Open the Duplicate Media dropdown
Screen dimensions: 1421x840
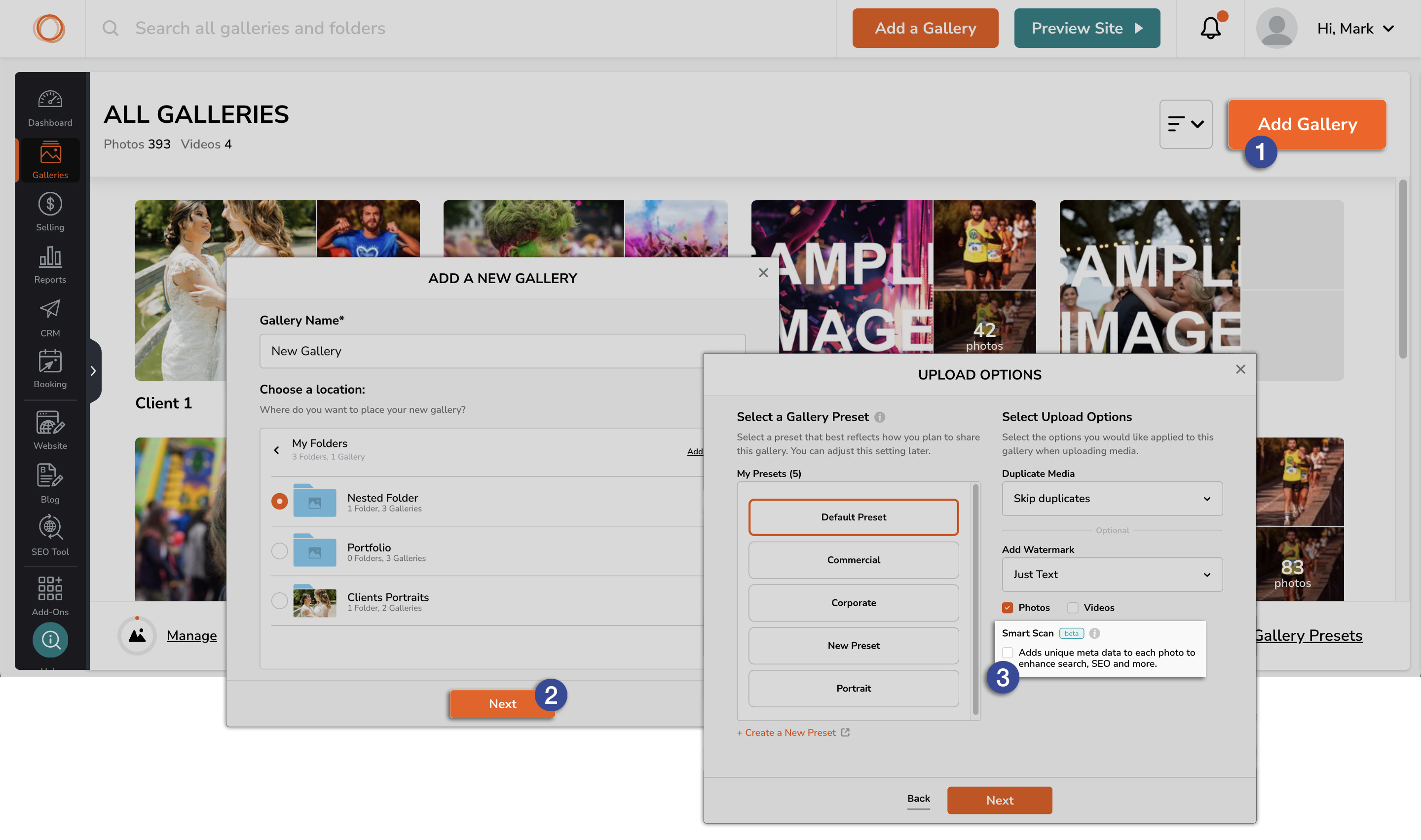pyautogui.click(x=1113, y=499)
